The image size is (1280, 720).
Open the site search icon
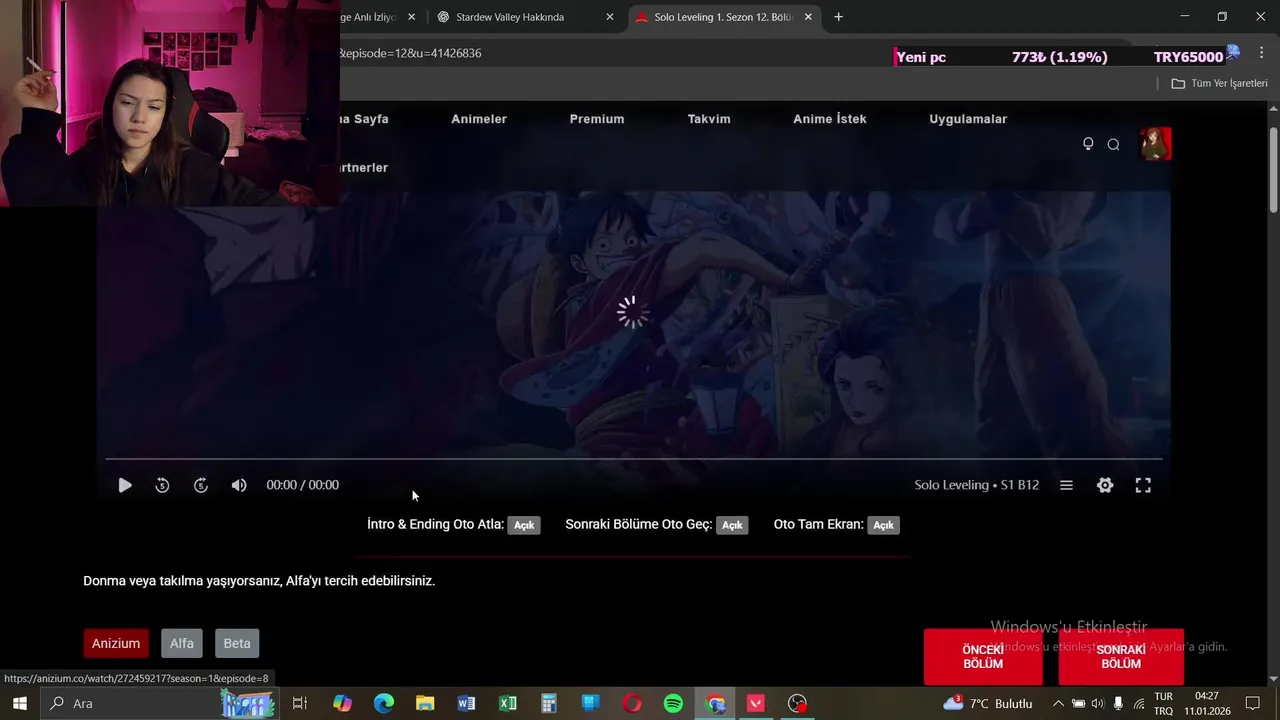[1113, 144]
